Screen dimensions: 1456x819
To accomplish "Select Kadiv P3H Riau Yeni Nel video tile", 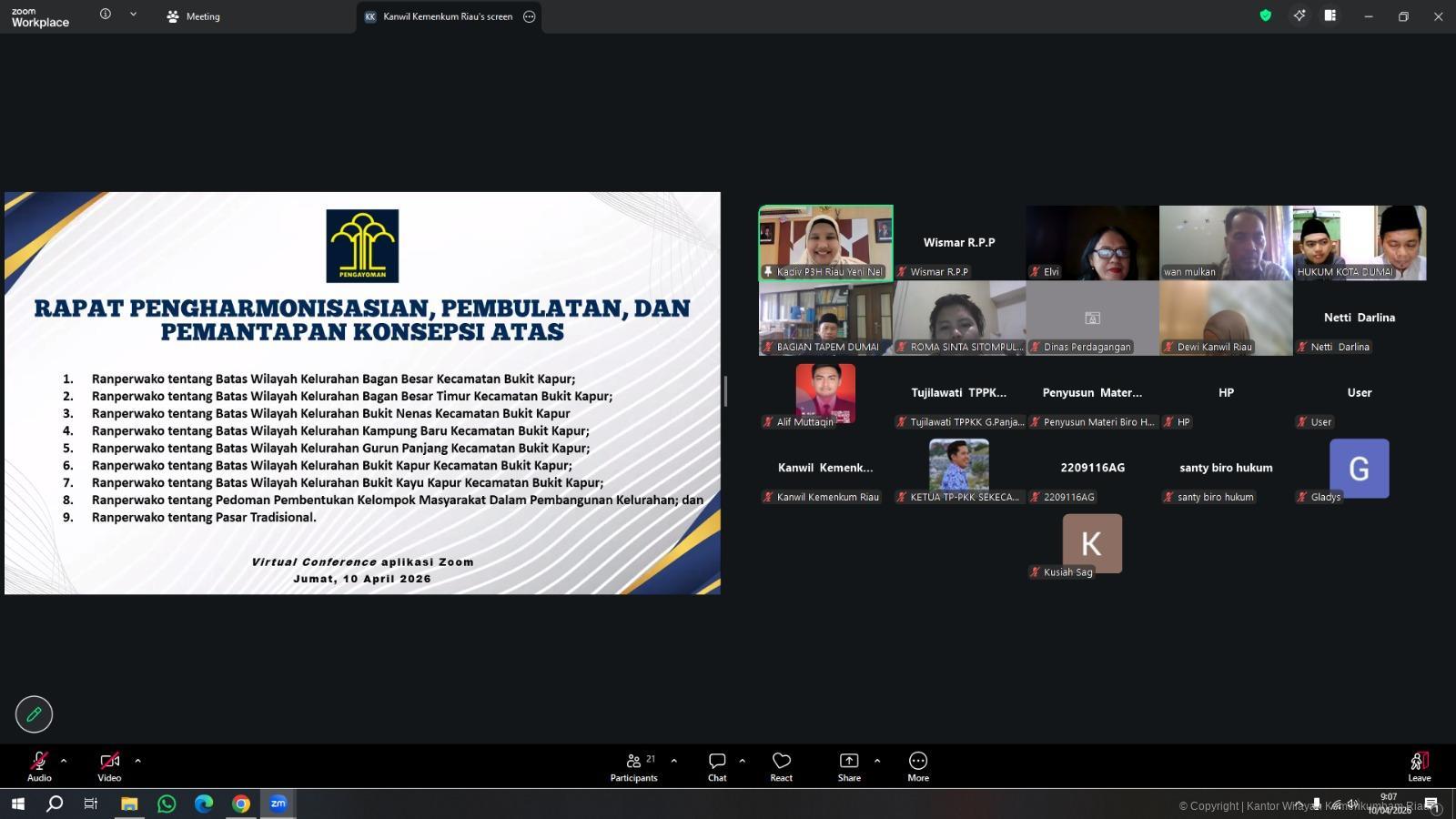I will (825, 242).
